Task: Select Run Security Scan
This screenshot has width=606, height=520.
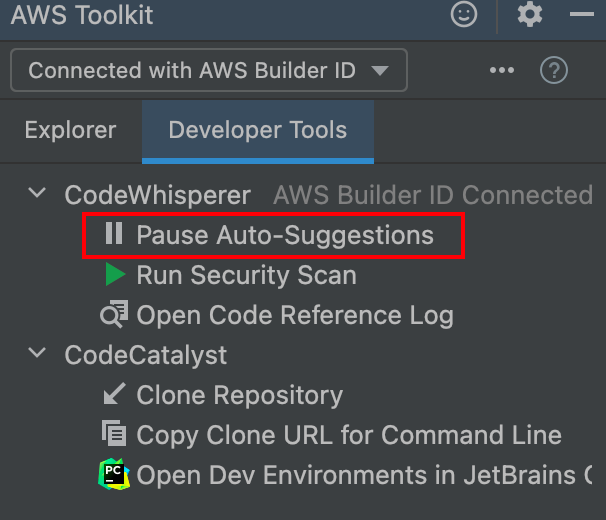Action: click(x=246, y=275)
